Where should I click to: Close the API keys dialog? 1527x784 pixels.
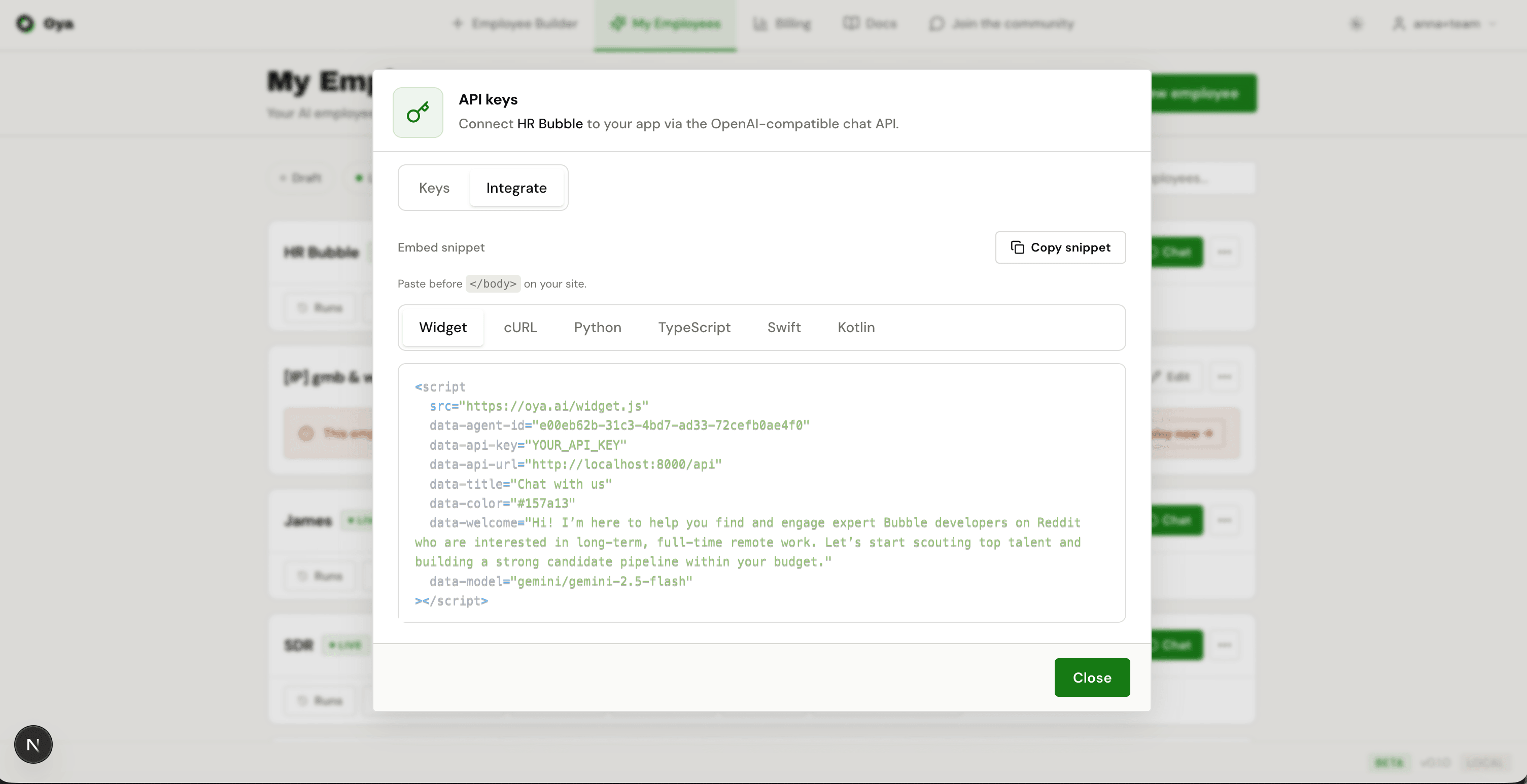(x=1092, y=678)
